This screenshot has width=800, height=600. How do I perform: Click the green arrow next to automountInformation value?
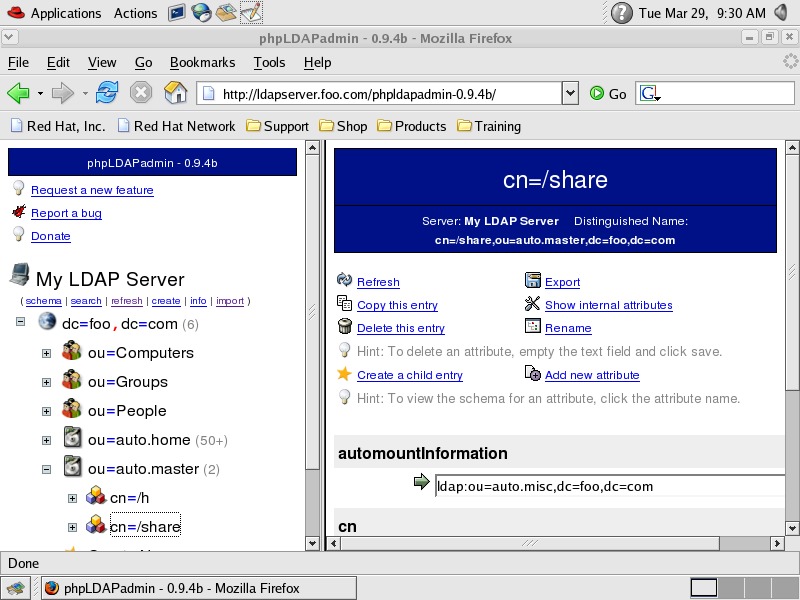[421, 484]
